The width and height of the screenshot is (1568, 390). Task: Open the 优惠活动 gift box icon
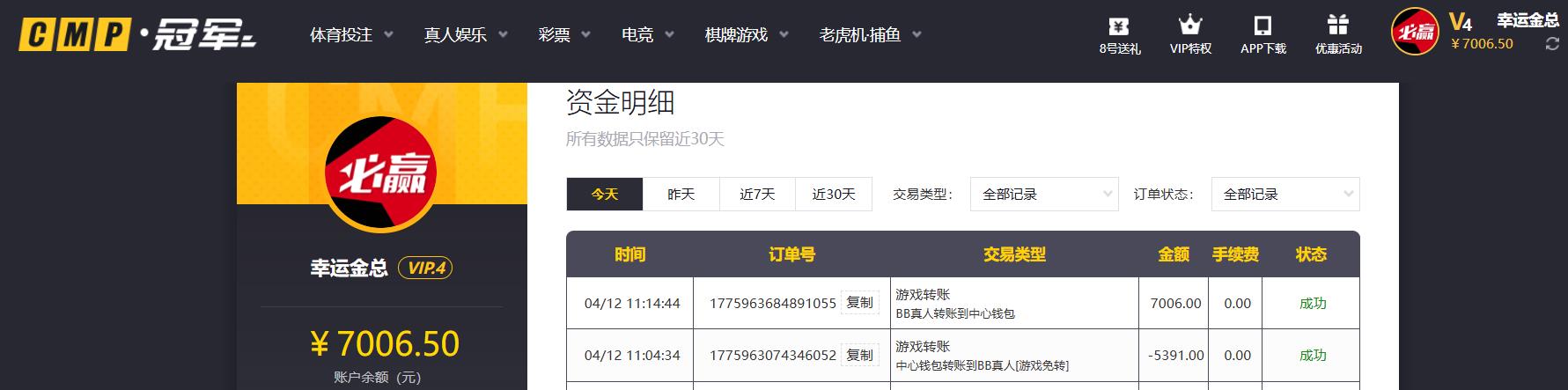(1338, 26)
